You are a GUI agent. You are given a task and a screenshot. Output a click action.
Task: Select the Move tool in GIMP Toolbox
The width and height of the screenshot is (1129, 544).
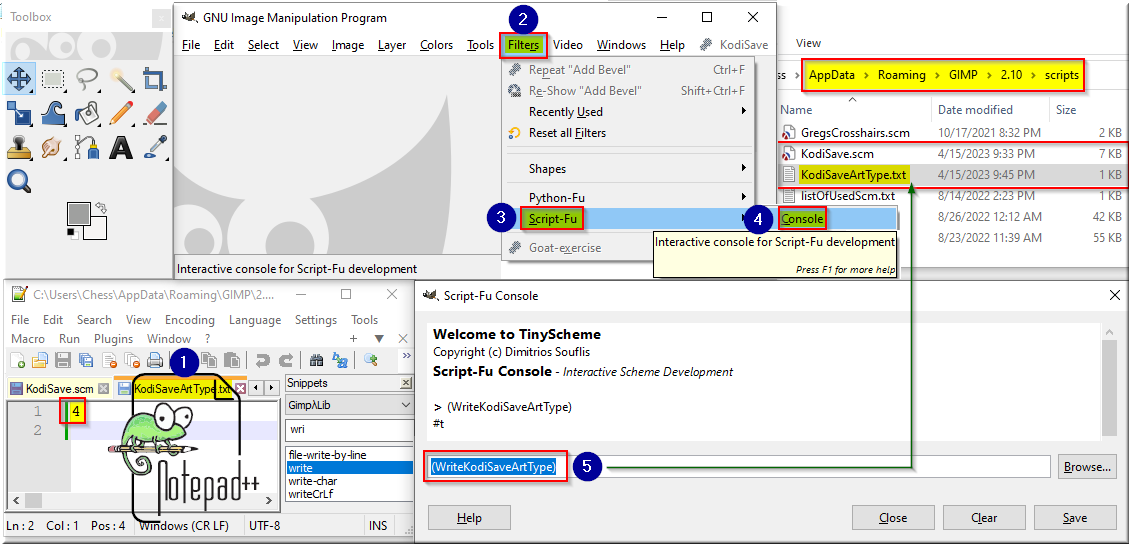click(x=19, y=78)
